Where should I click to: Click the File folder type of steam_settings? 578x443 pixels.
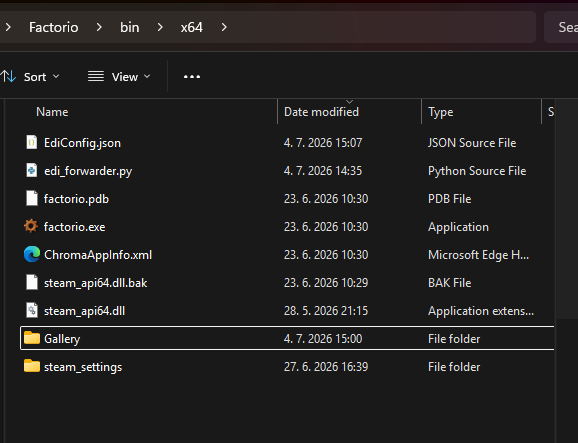[x=454, y=367]
